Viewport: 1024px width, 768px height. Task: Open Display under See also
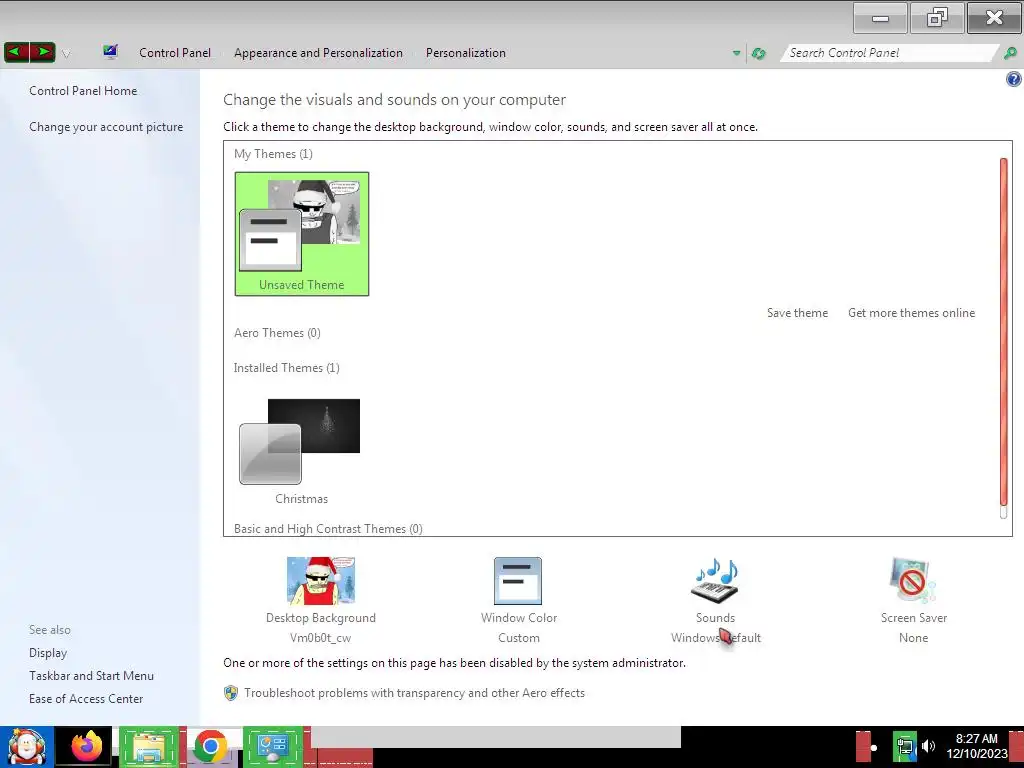coord(48,653)
